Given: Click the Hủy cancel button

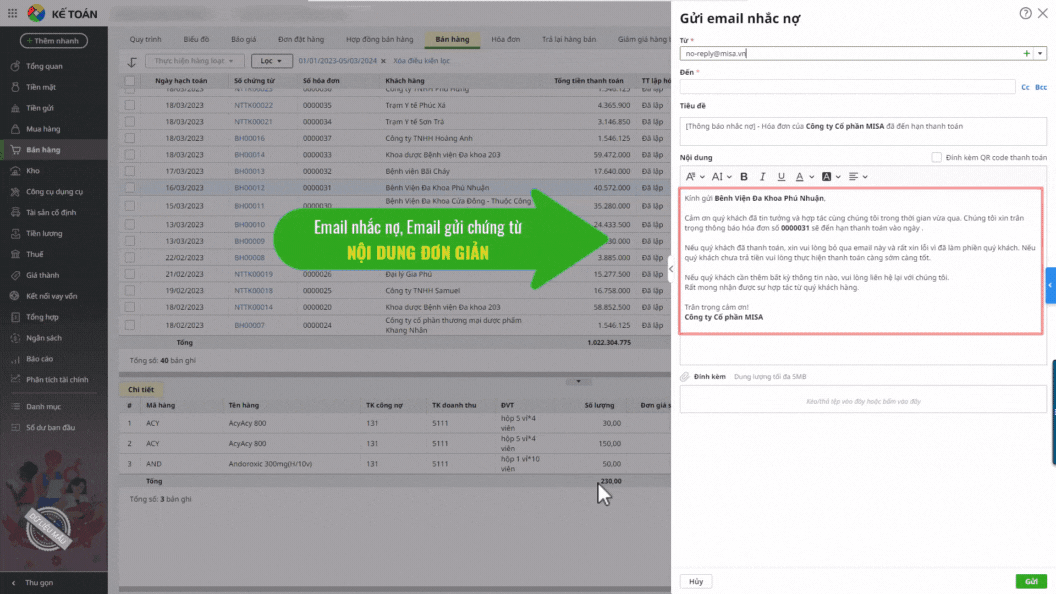Looking at the screenshot, I should [696, 581].
